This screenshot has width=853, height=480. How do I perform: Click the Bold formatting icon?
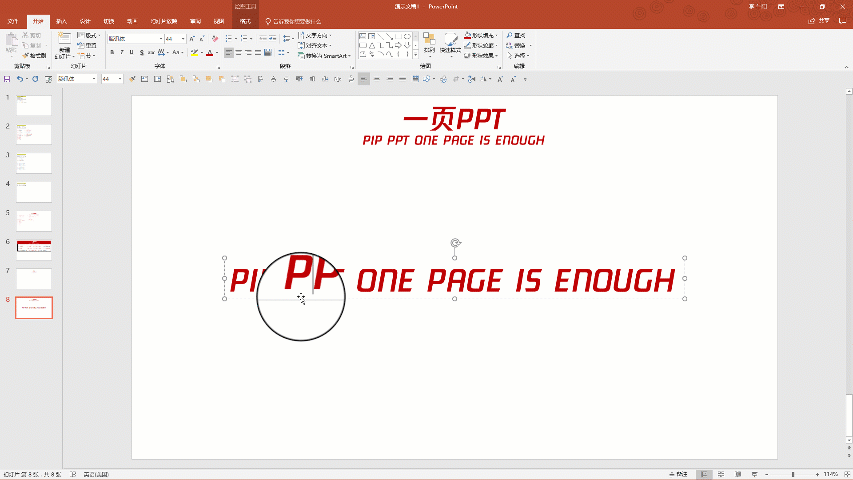click(113, 52)
